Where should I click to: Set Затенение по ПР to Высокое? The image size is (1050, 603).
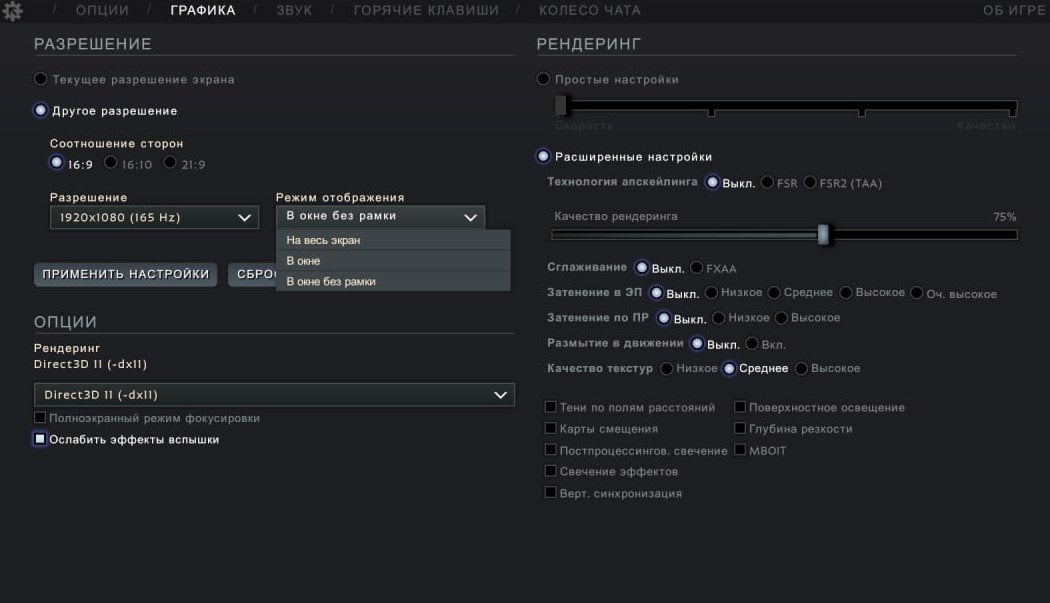pos(781,318)
